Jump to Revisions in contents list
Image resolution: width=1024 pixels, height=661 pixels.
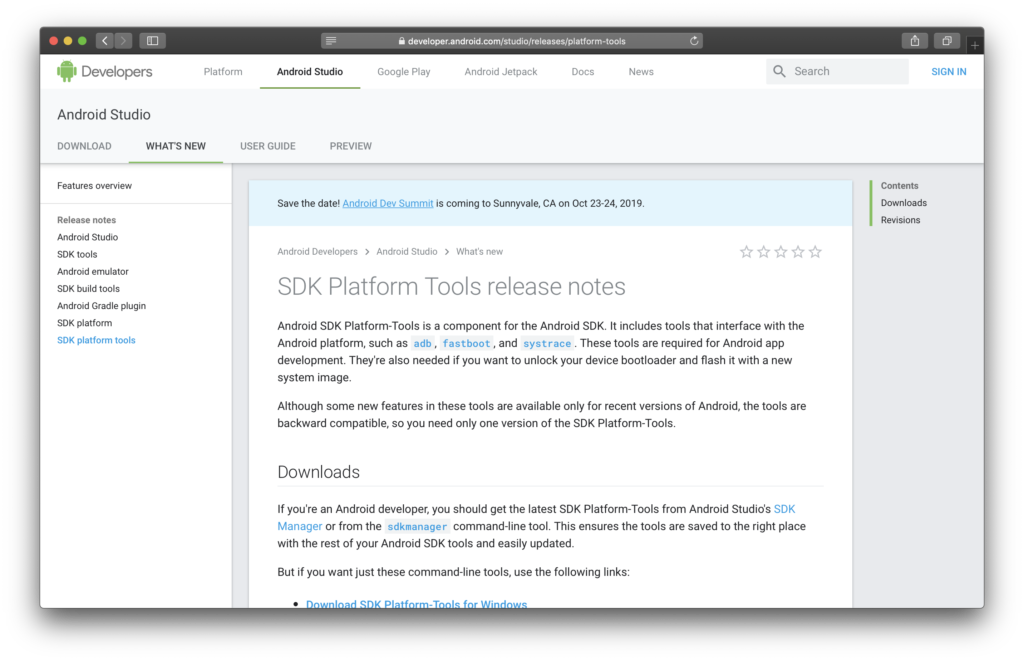(900, 220)
